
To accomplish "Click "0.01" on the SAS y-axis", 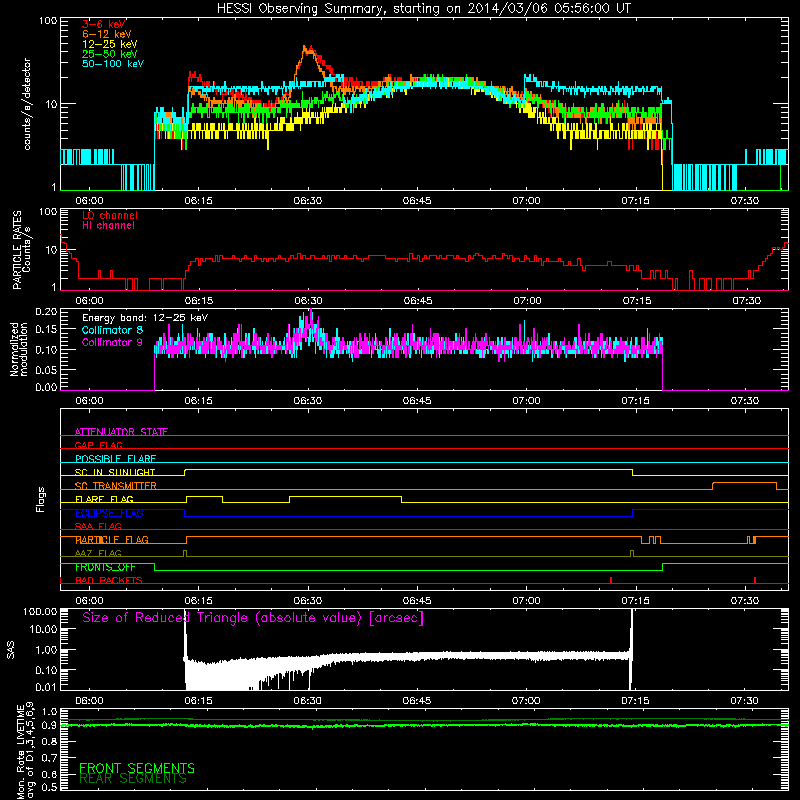I will (46, 687).
